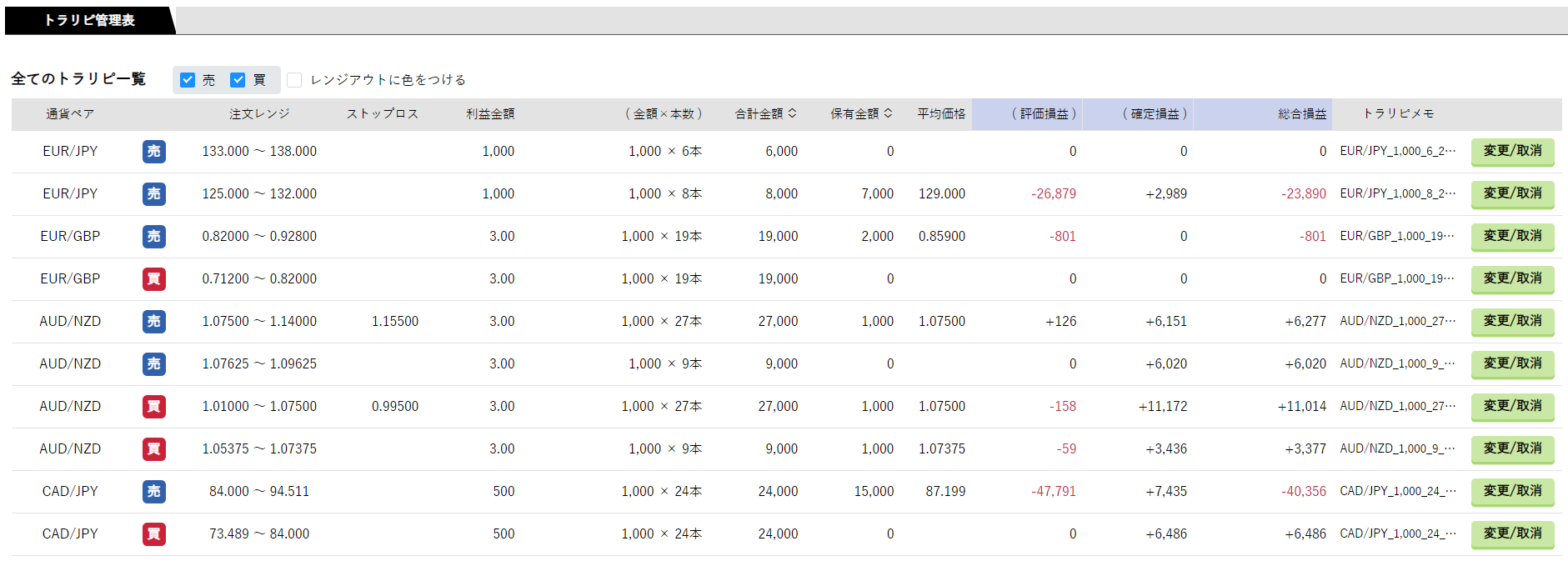
Task: Click the buy badge for EUR/GBP 0.71200～0.82000
Action: (154, 279)
